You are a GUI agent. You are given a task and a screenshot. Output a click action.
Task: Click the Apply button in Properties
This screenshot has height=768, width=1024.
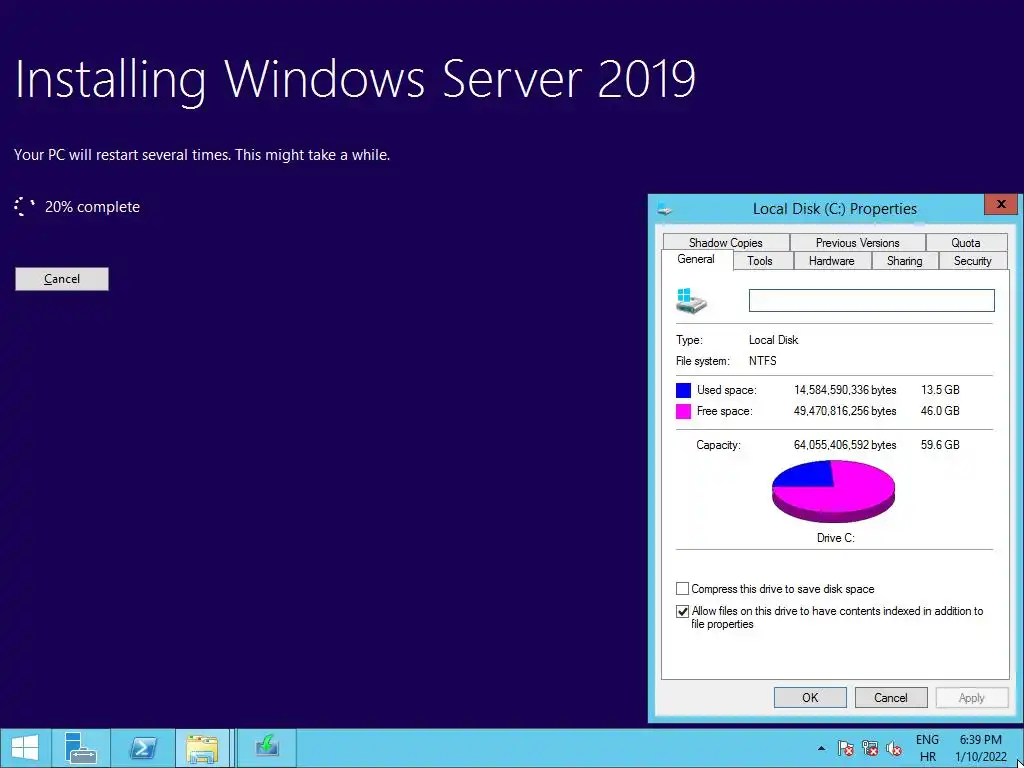971,697
